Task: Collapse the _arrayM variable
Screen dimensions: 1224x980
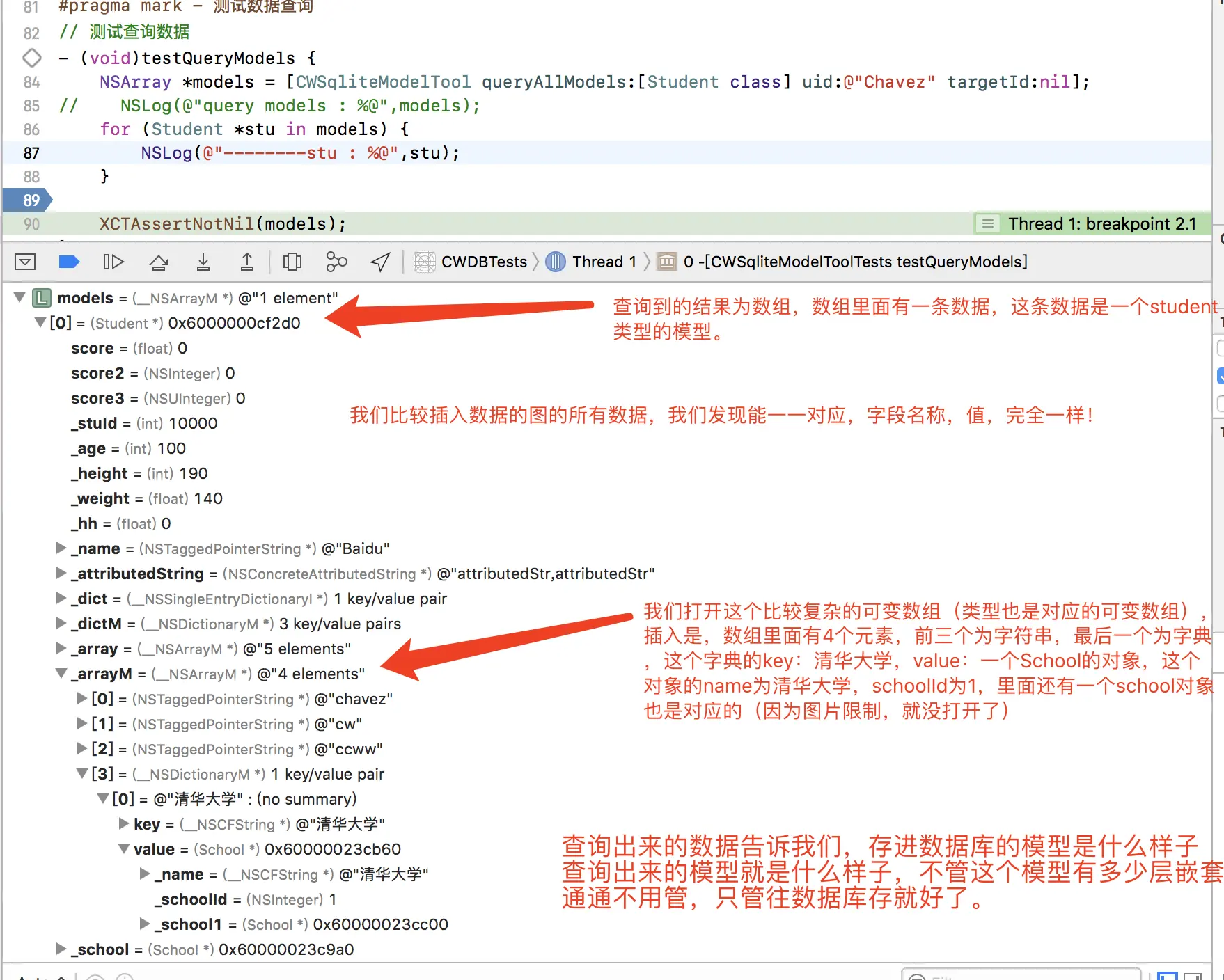Action: (x=61, y=674)
